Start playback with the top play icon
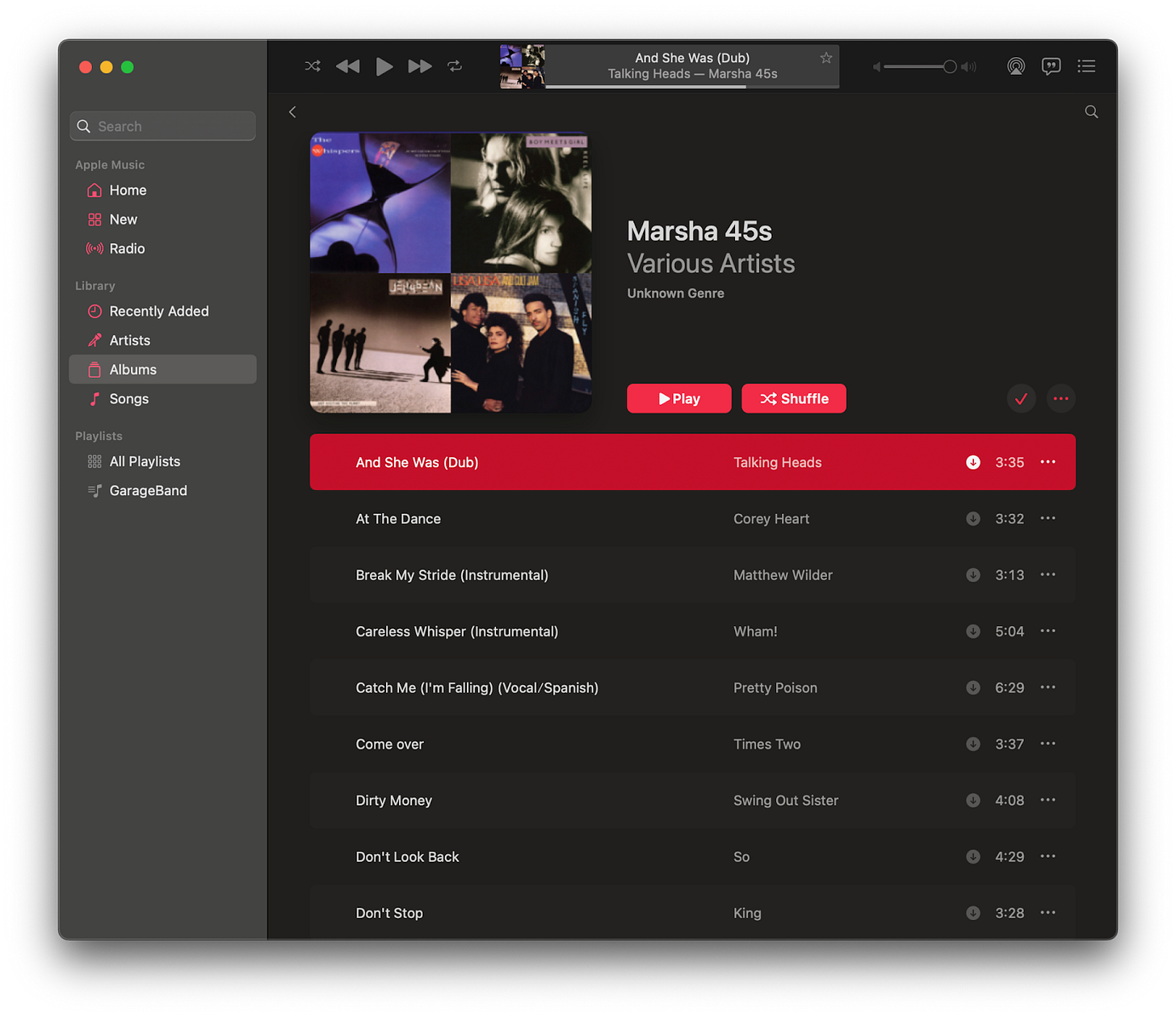The width and height of the screenshot is (1176, 1017). [x=384, y=66]
